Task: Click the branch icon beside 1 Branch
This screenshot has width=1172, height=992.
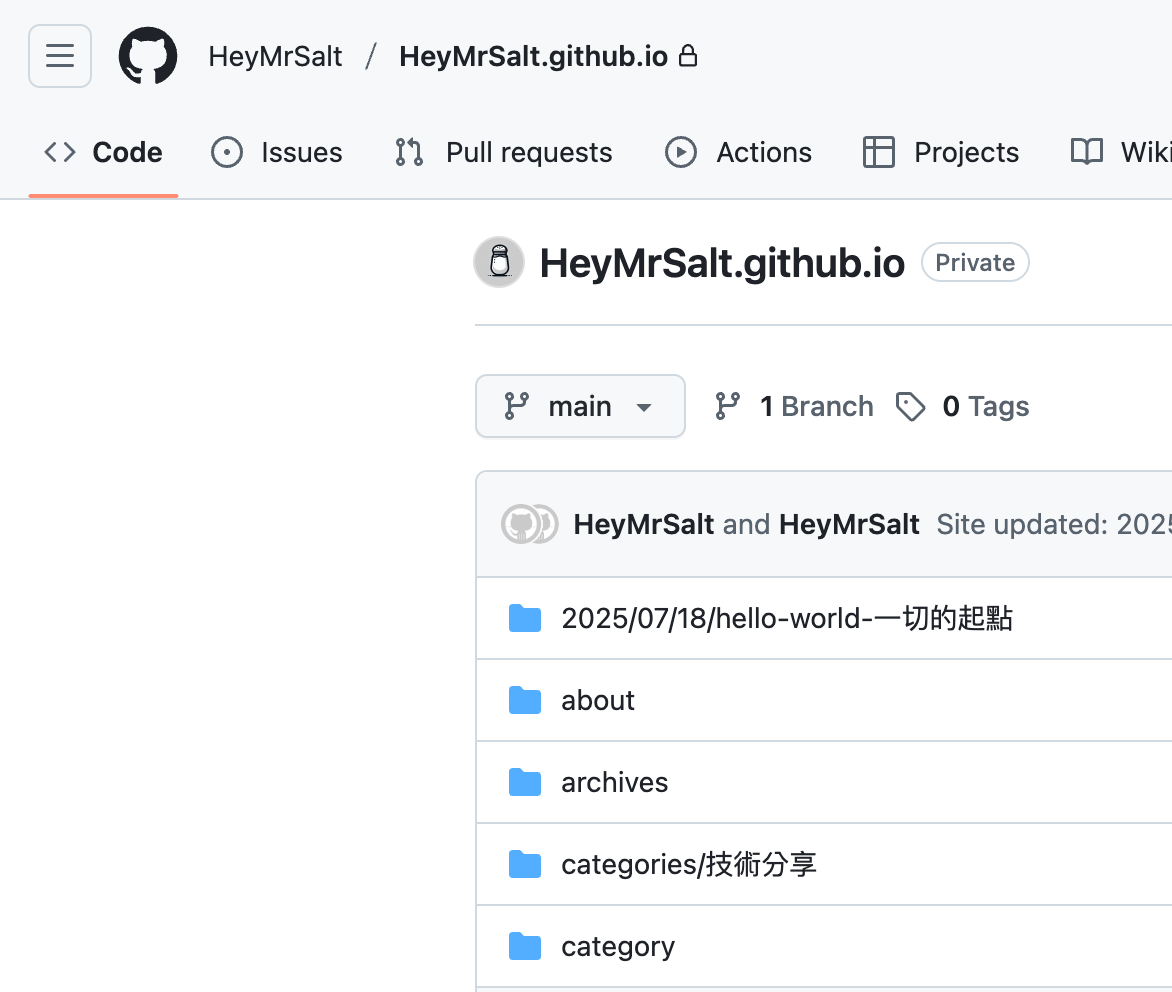Action: [x=727, y=406]
